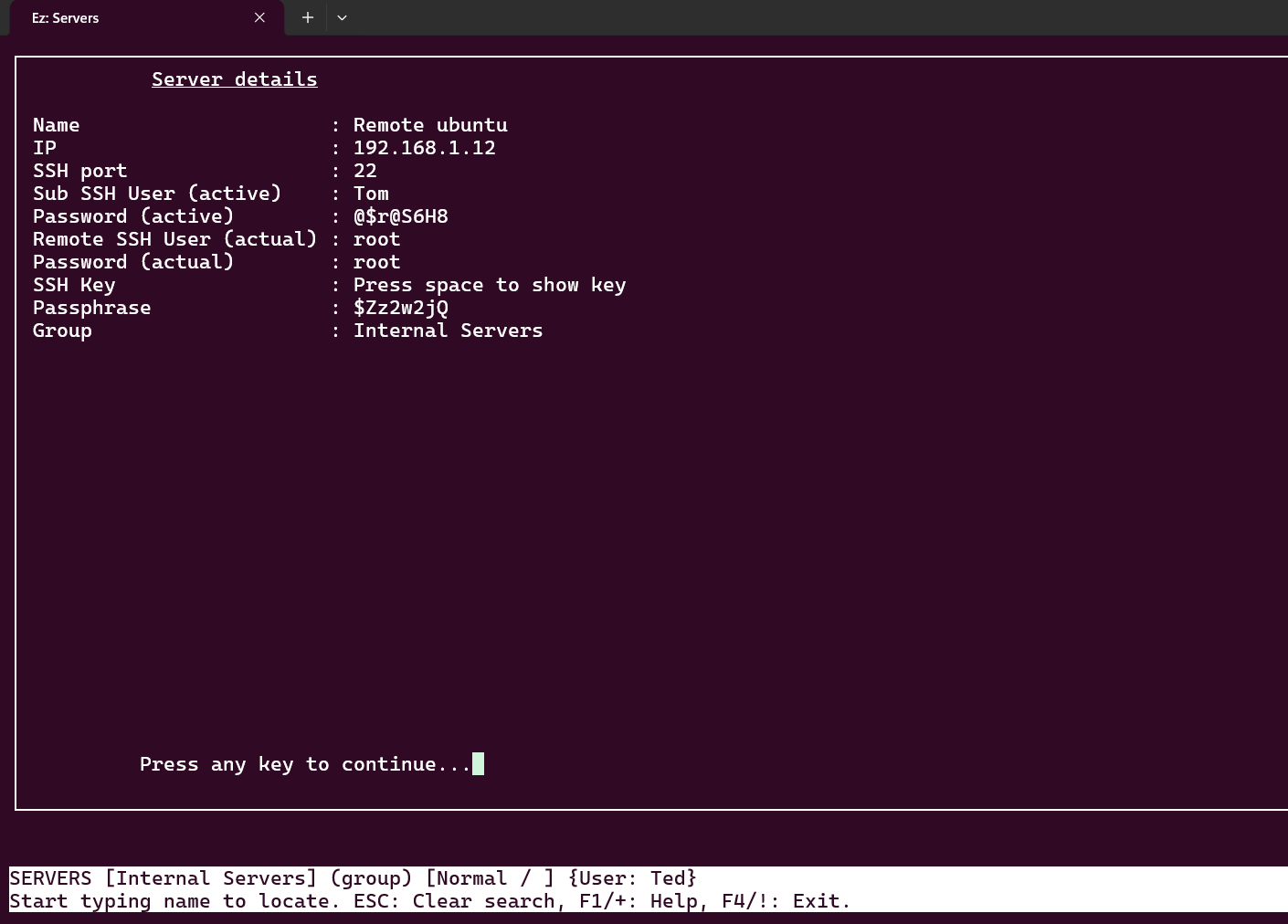This screenshot has width=1288, height=924.
Task: Click the Group value Internal Servers
Action: tap(449, 331)
